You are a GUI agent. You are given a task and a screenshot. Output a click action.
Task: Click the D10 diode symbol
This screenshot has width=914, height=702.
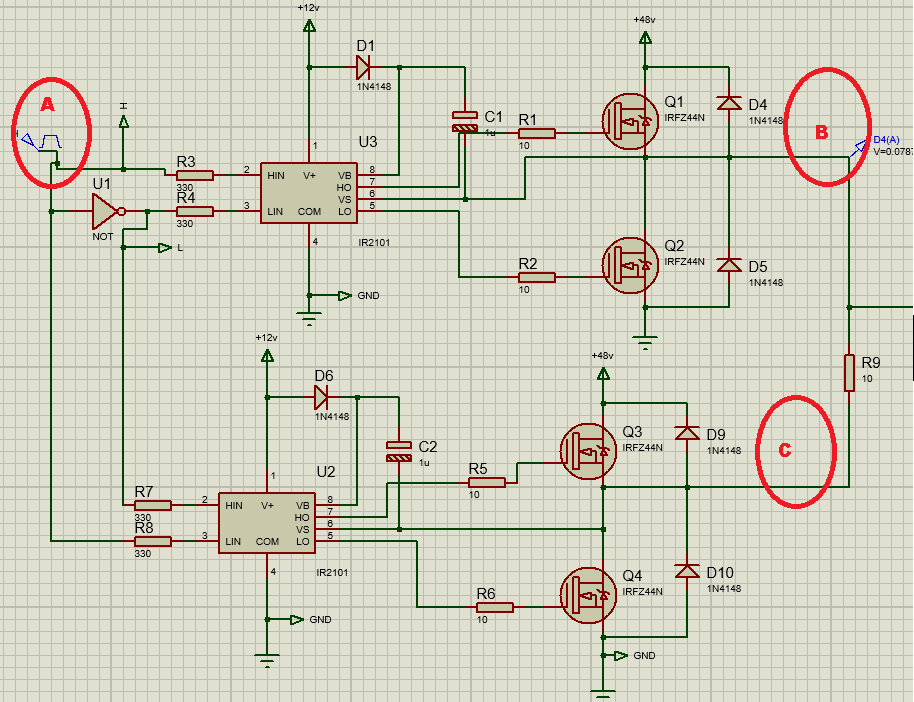pos(686,571)
